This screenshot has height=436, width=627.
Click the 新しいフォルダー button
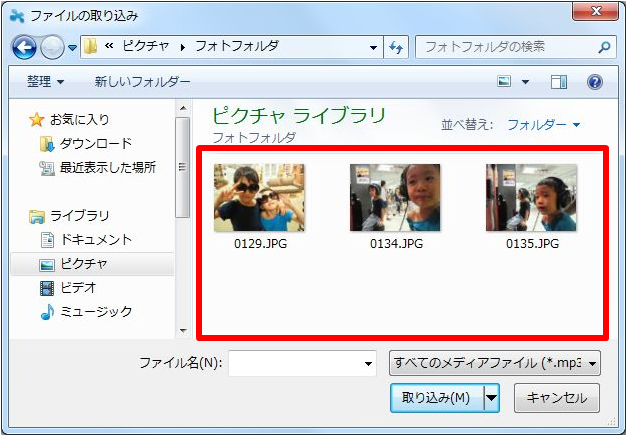[142, 81]
